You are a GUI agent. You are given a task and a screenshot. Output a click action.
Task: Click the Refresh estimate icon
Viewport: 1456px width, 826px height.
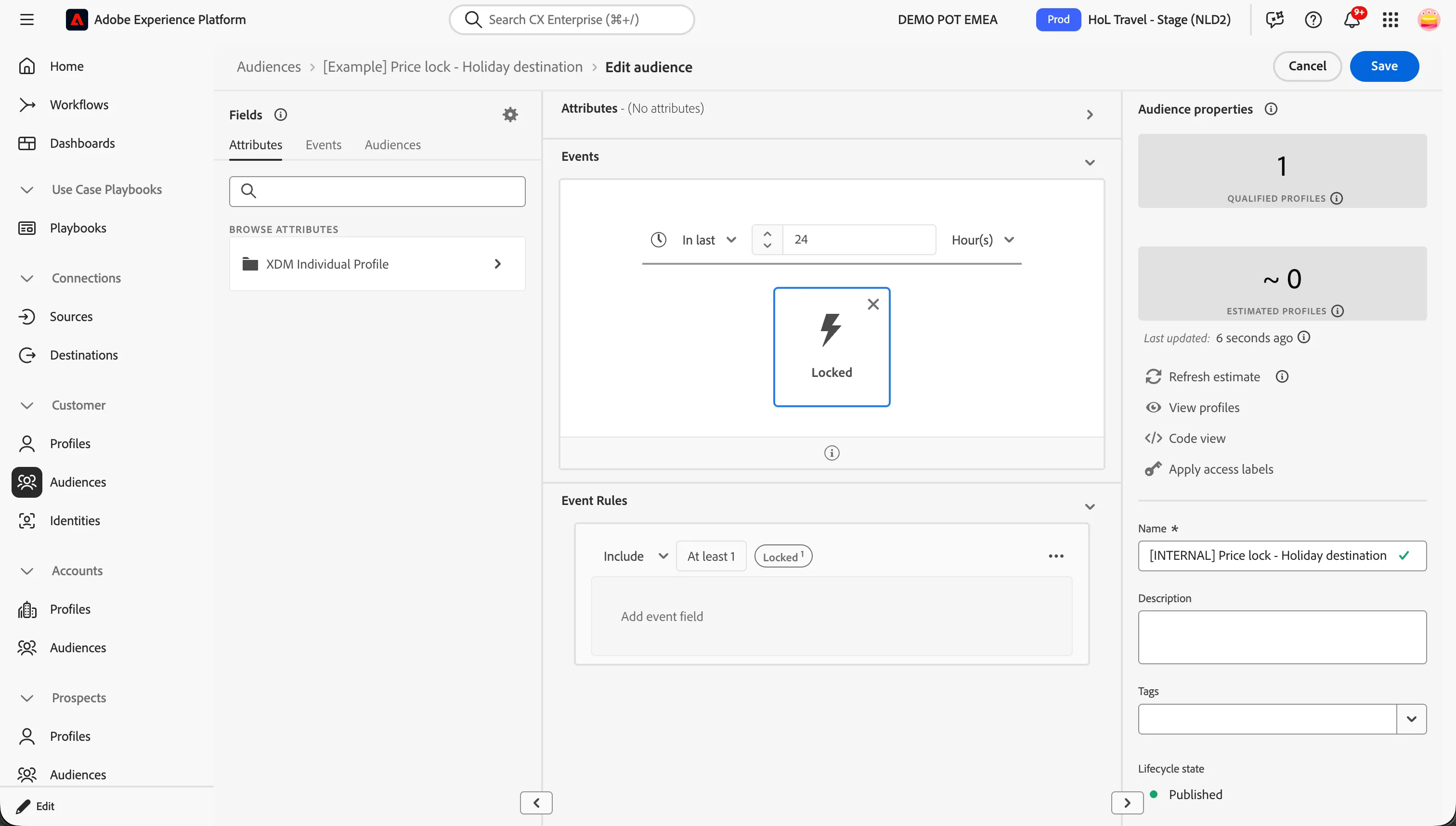coord(1154,377)
